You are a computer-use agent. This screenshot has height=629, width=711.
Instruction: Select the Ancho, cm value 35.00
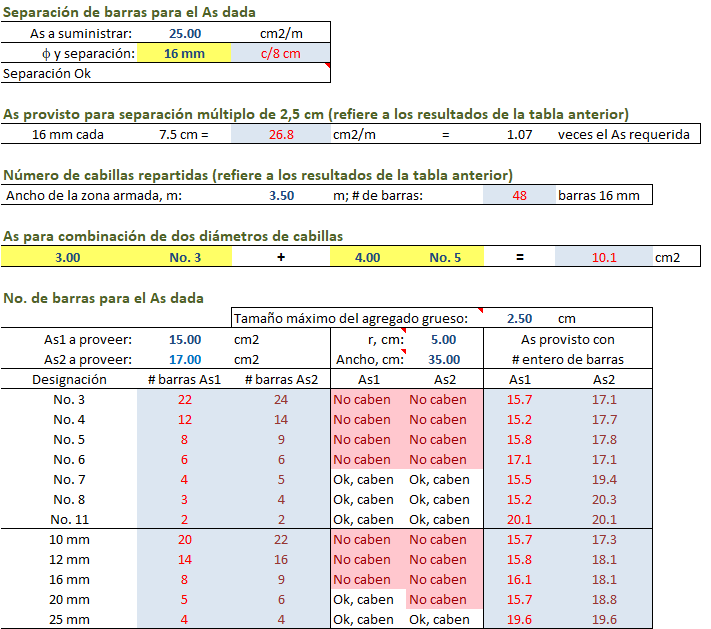pos(444,360)
